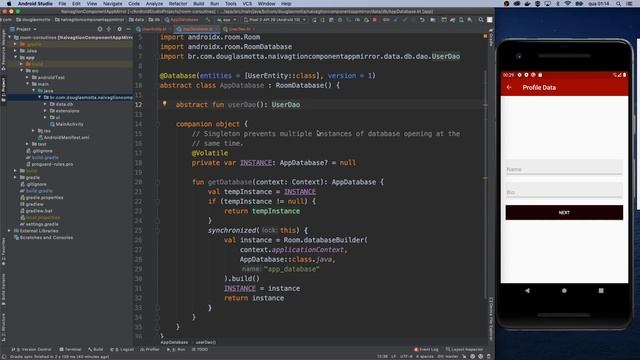Screen dimensions: 640x360
Task: Click the red Stop button in toolbar
Action: point(374,20)
